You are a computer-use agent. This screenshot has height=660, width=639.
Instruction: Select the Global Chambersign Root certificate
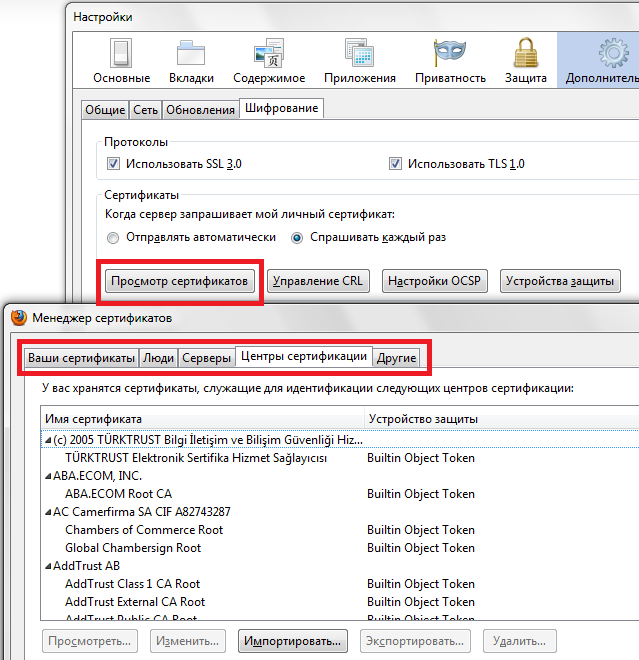[x=133, y=548]
